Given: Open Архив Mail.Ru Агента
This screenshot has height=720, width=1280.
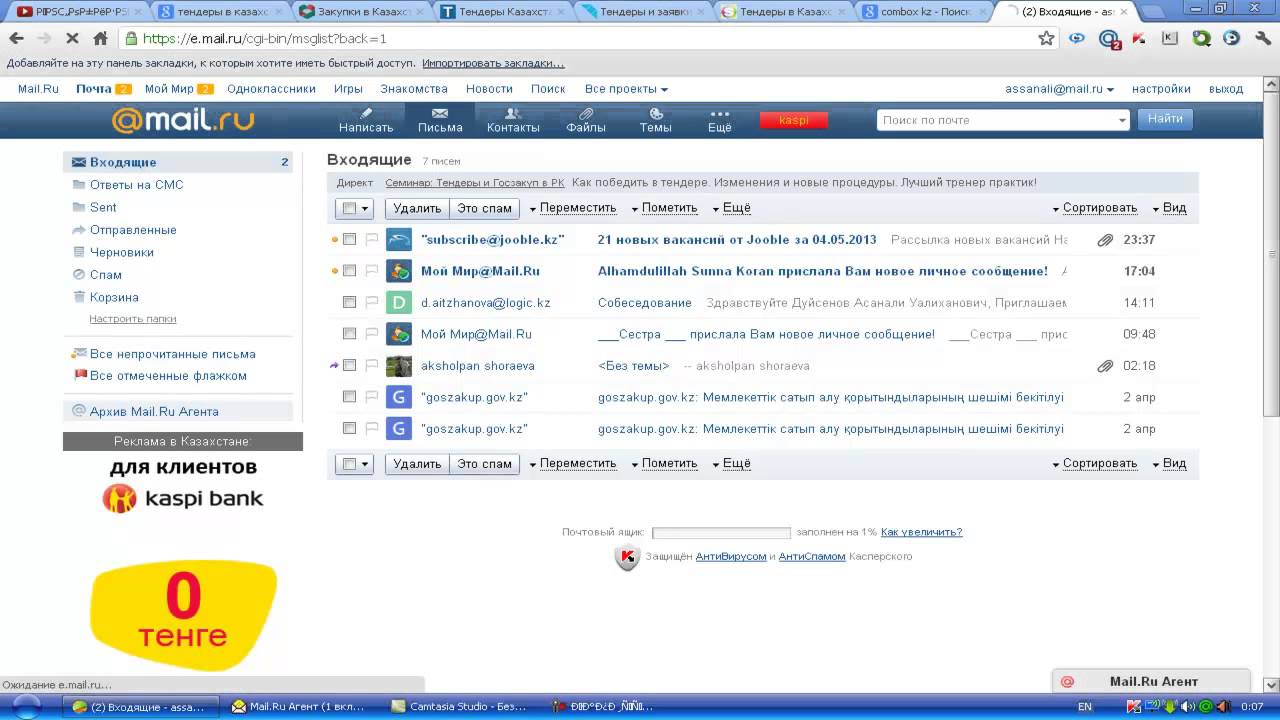Looking at the screenshot, I should (154, 411).
